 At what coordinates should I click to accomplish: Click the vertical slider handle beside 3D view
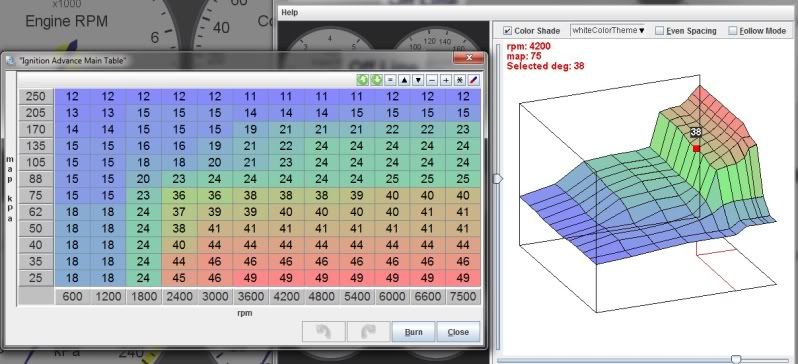click(498, 179)
